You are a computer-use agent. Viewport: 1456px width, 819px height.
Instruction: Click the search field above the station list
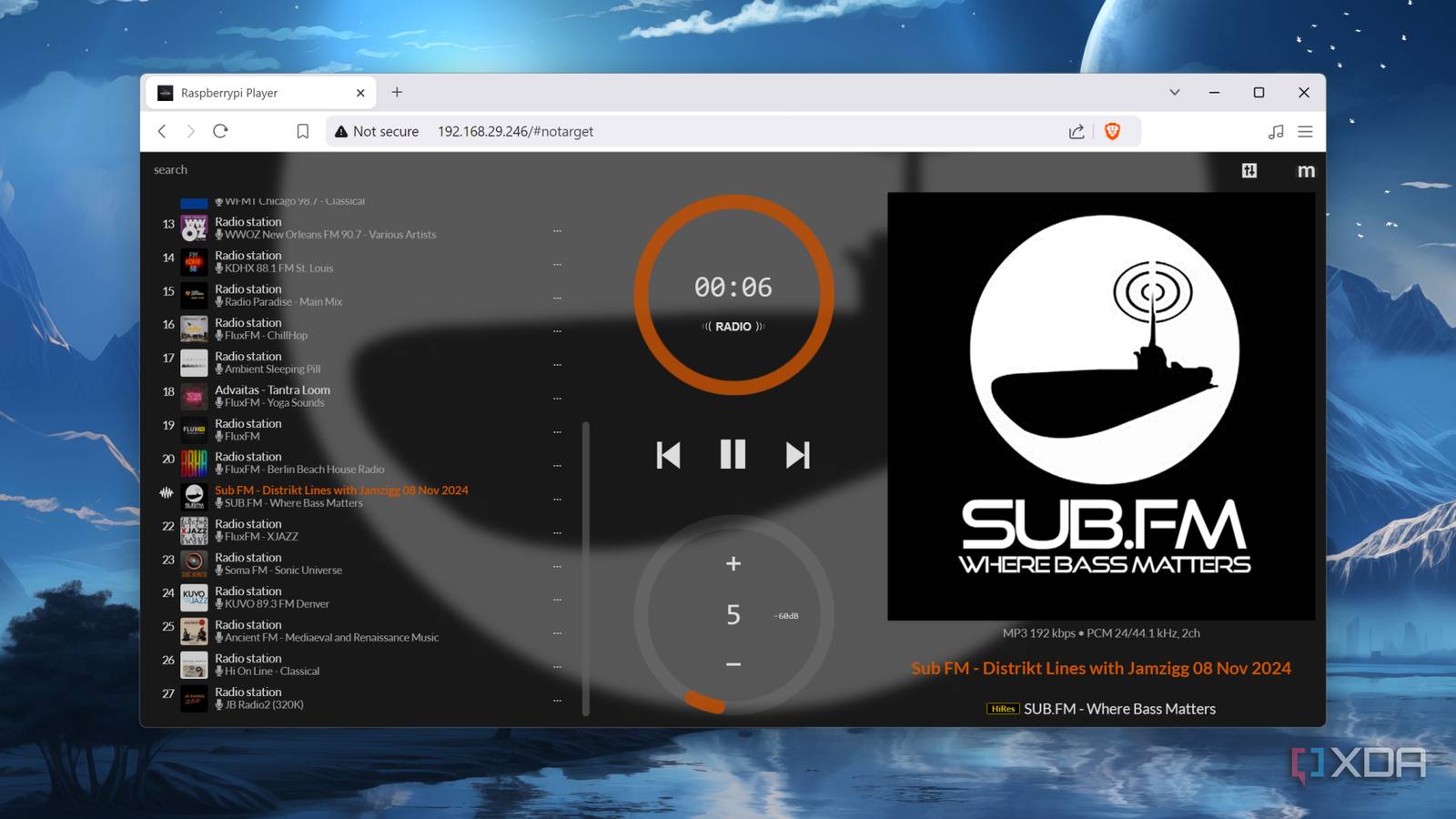170,169
